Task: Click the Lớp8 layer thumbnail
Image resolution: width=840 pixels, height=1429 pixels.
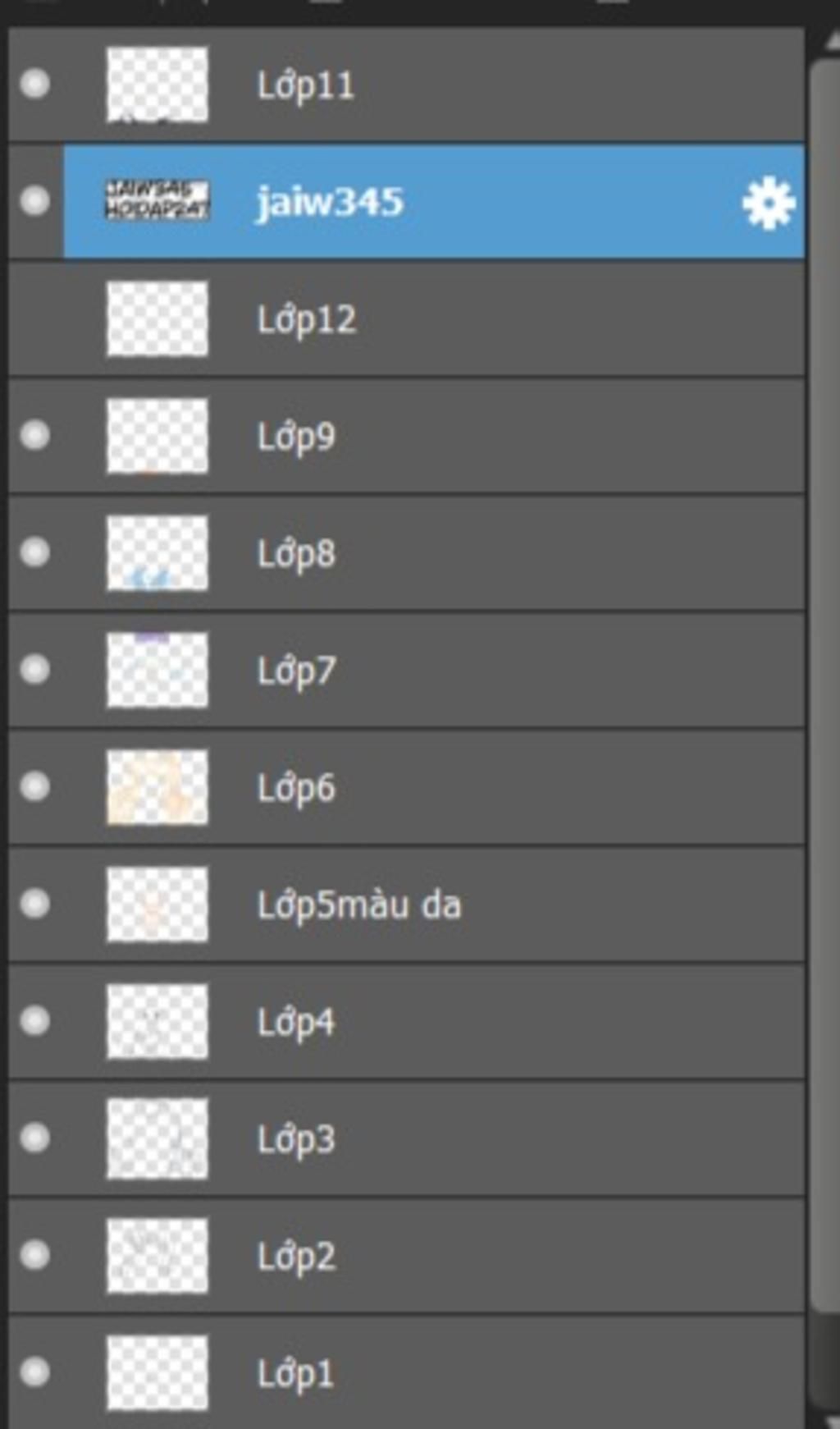Action: click(x=157, y=553)
